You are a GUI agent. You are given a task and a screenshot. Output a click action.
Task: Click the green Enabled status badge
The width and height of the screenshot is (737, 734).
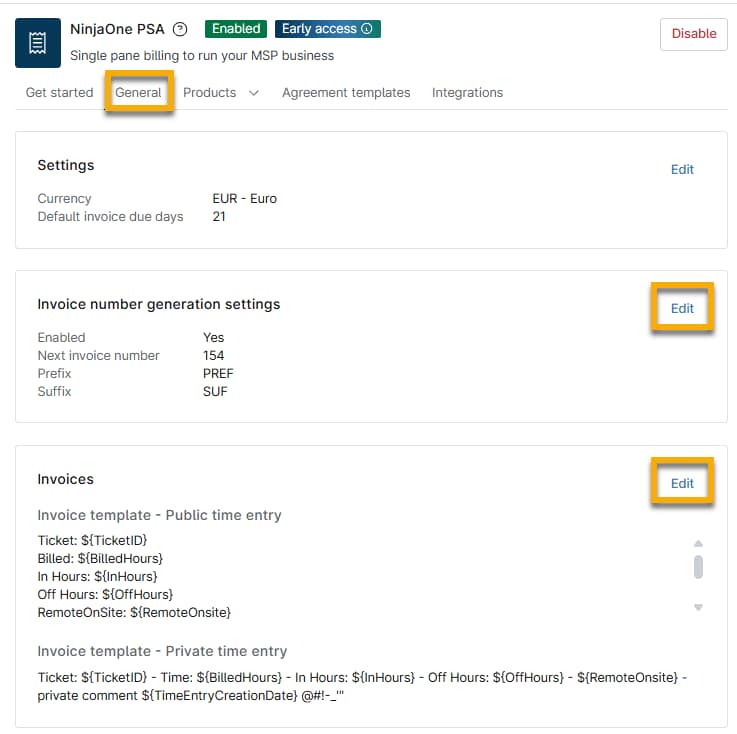pos(236,29)
